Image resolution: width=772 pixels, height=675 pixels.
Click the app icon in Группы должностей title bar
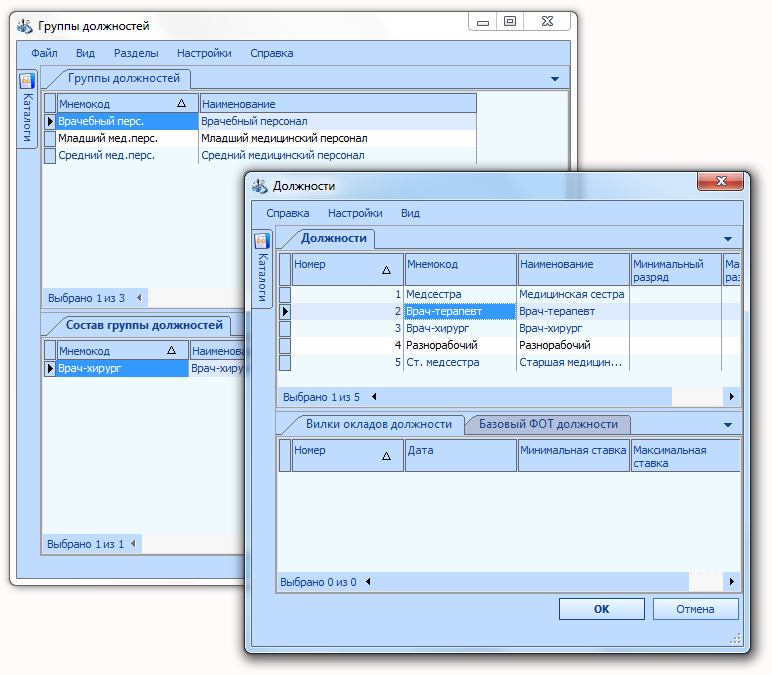(x=25, y=26)
